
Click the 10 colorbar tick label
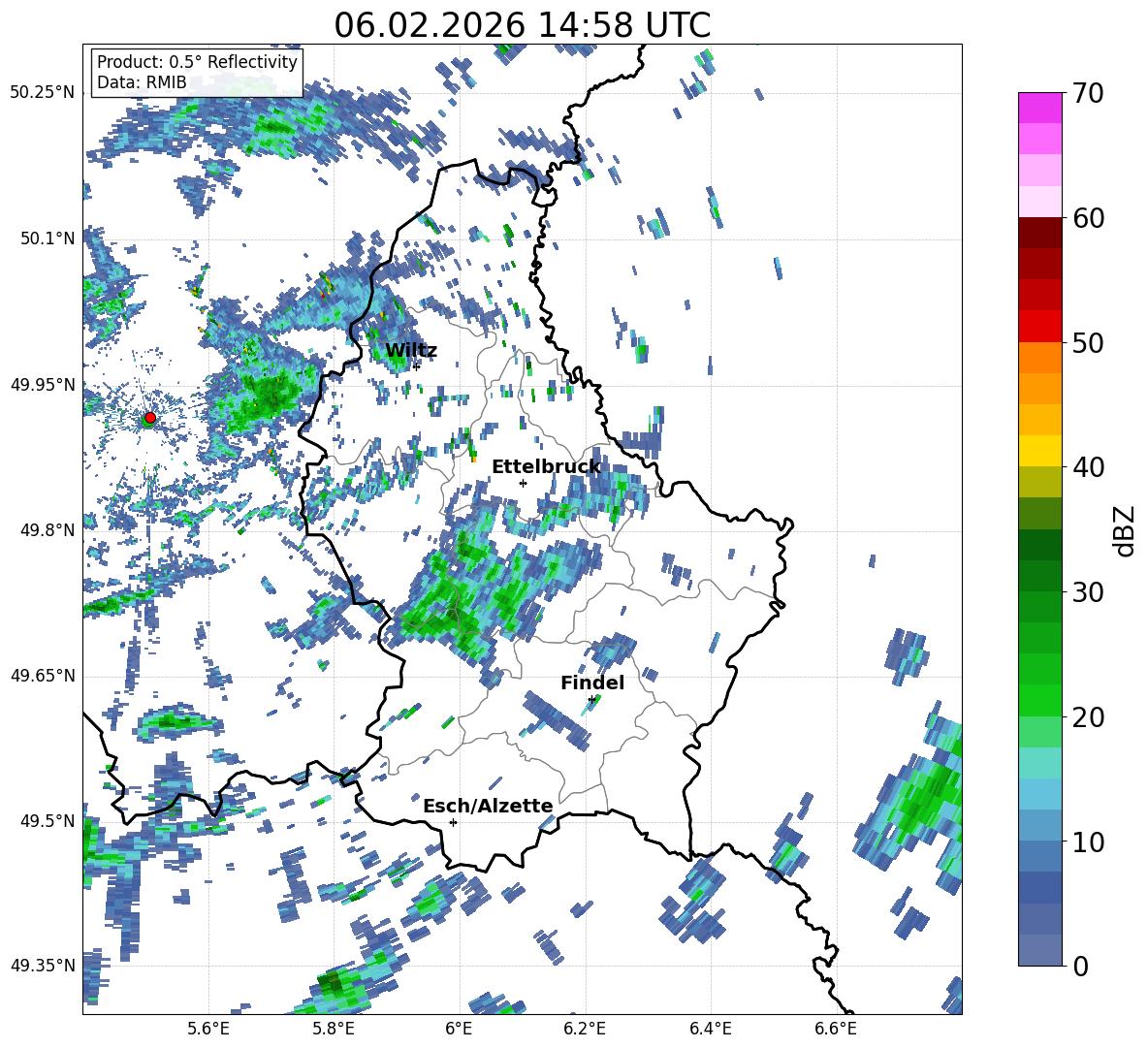[x=1088, y=842]
